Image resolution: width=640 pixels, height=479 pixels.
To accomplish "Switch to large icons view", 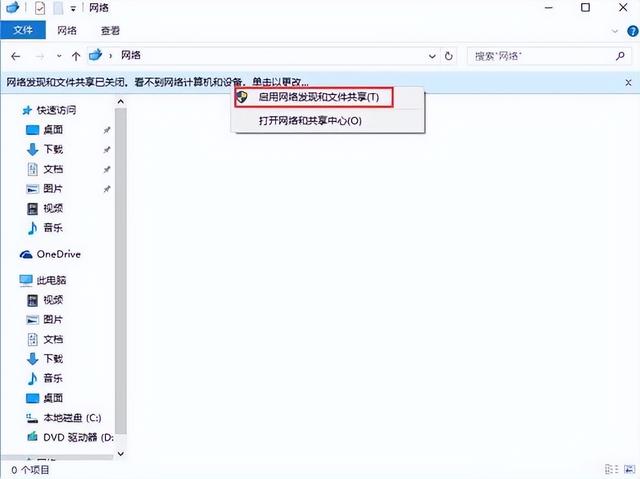I will tap(629, 470).
